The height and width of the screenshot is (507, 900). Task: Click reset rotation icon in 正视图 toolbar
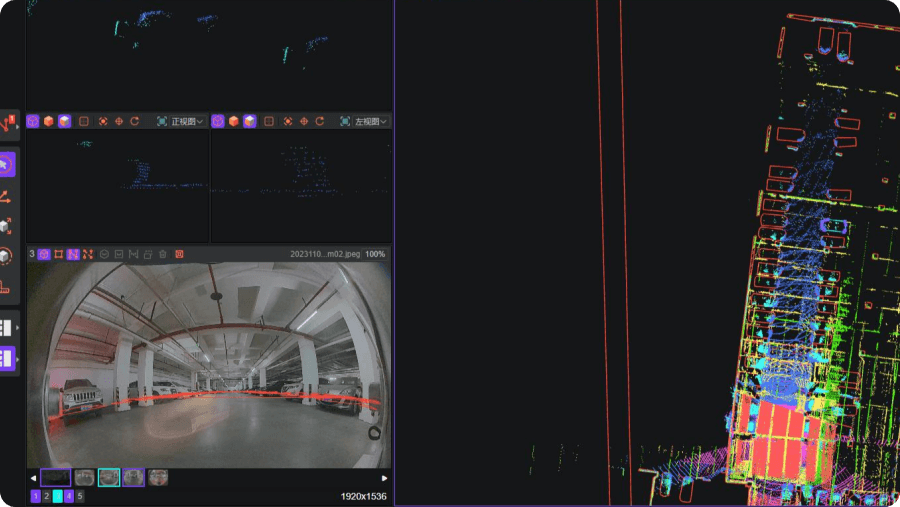pos(135,121)
